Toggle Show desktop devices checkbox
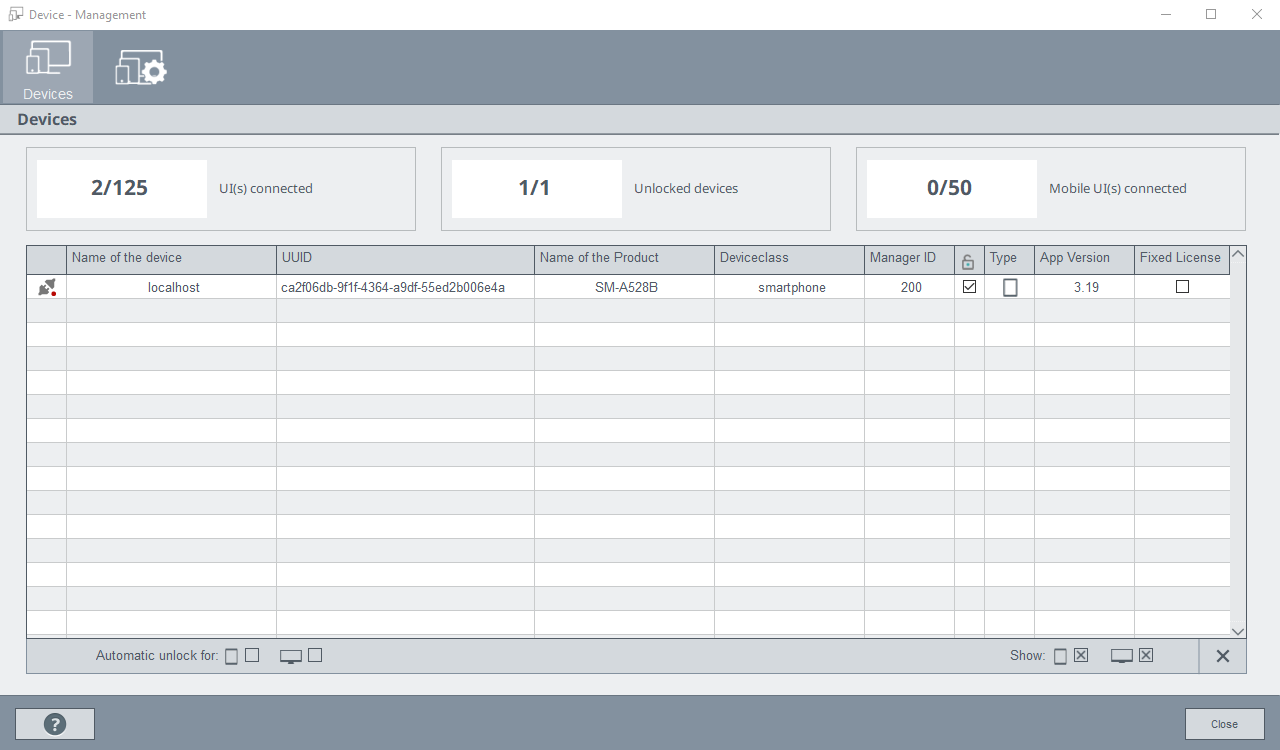This screenshot has width=1280, height=750. pos(1146,656)
